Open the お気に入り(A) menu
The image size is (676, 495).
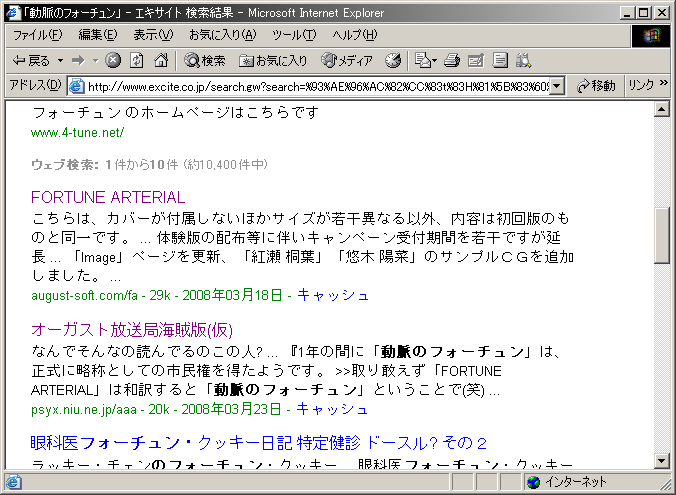pyautogui.click(x=222, y=35)
